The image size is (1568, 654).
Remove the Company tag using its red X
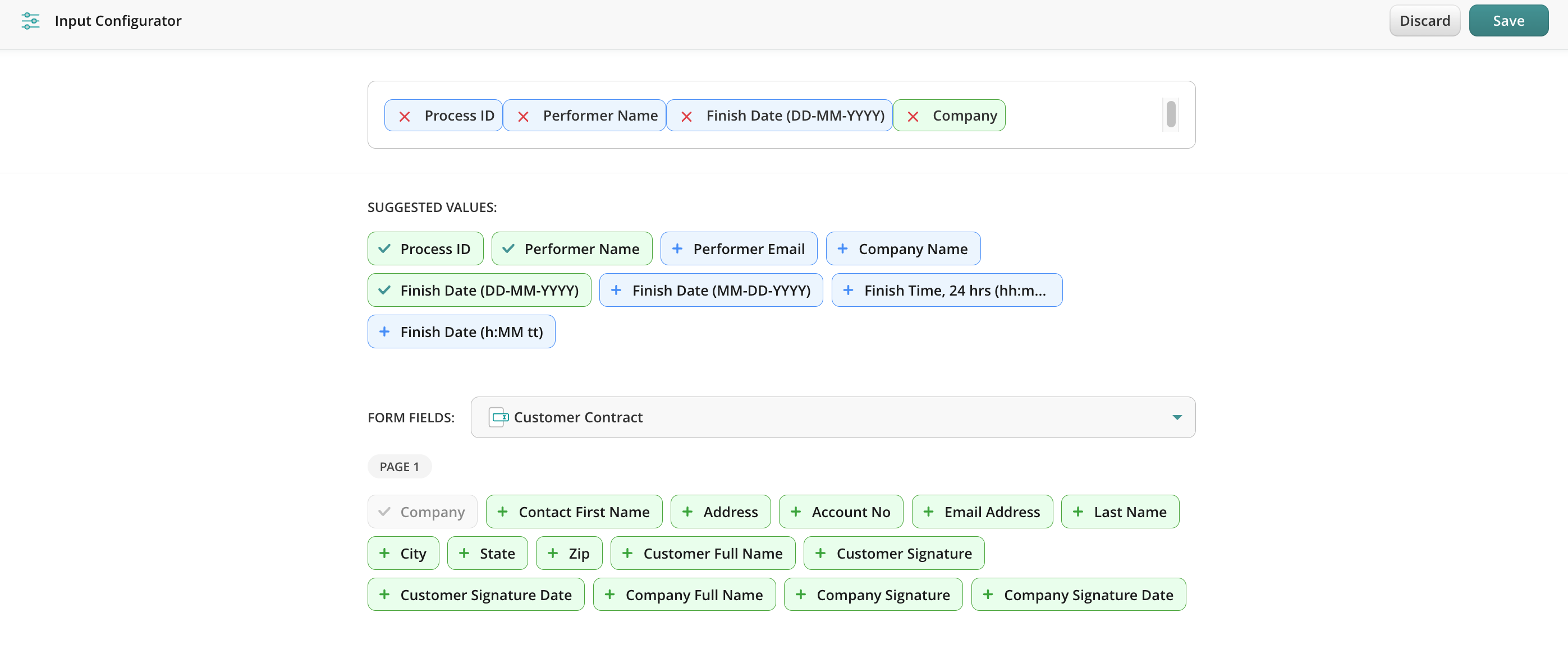[x=913, y=116]
